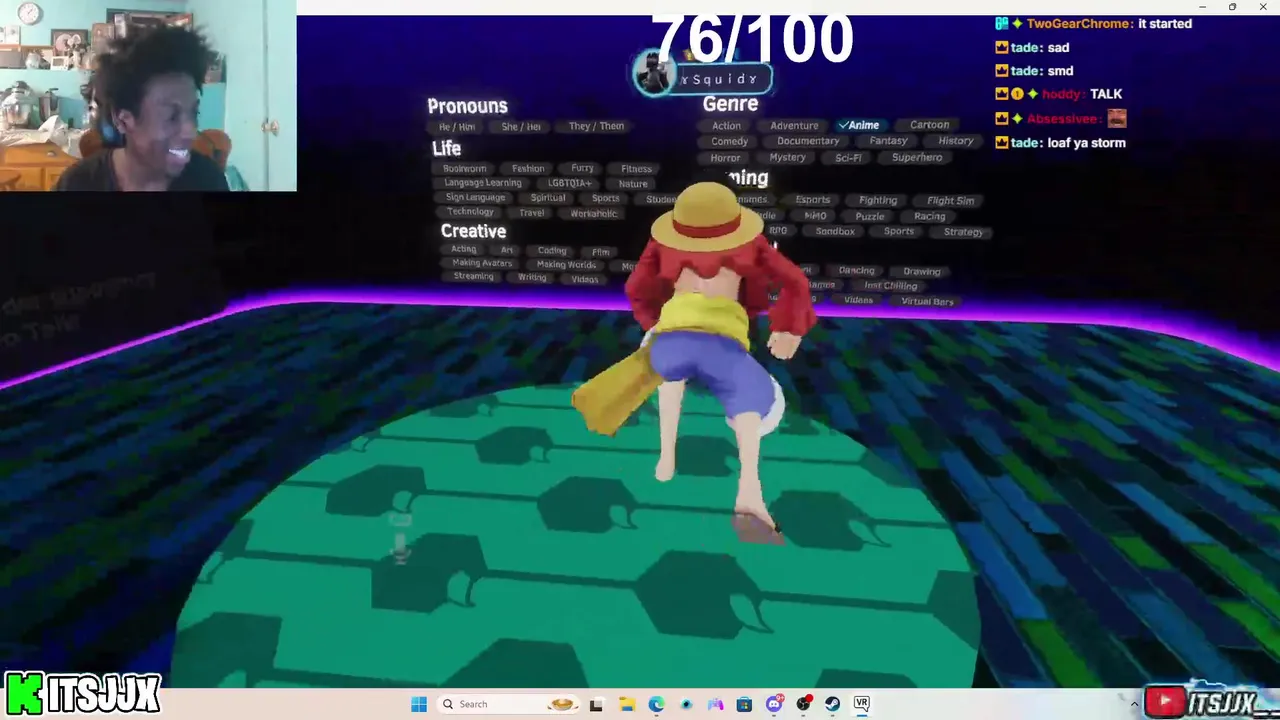Select the Virtual Bars tag

[x=927, y=302]
